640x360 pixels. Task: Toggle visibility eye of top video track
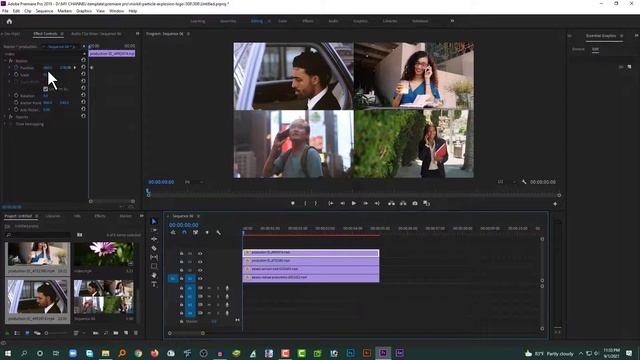(x=200, y=253)
